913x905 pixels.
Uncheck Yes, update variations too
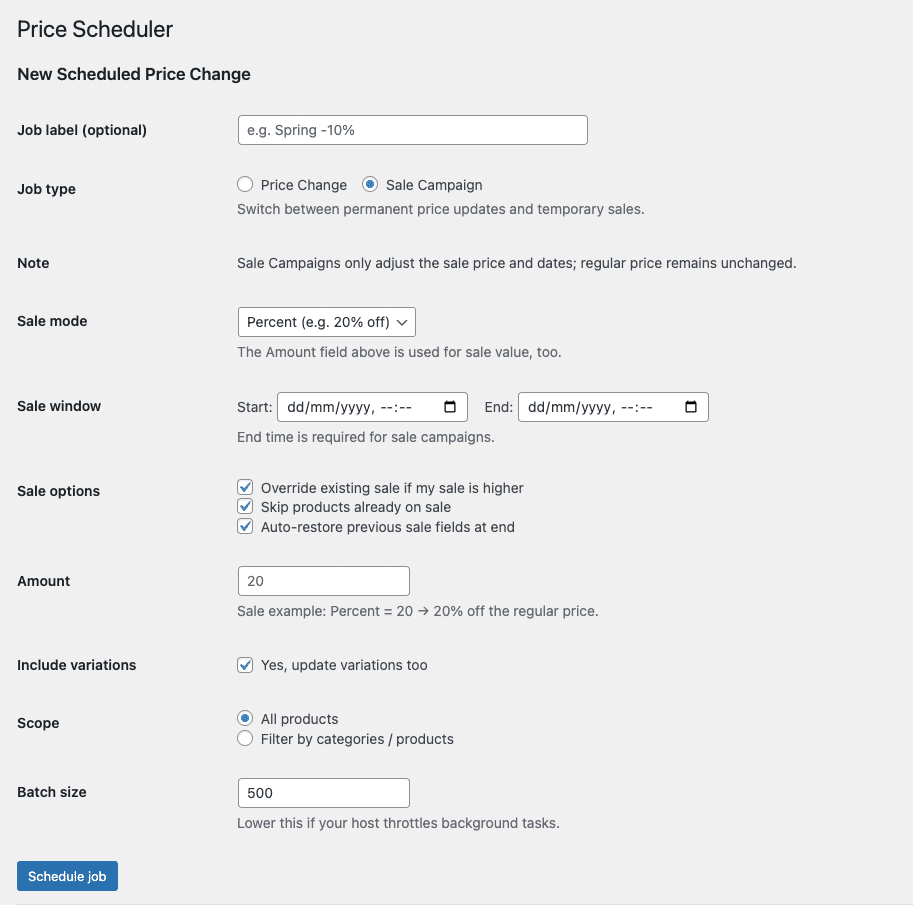(x=245, y=664)
